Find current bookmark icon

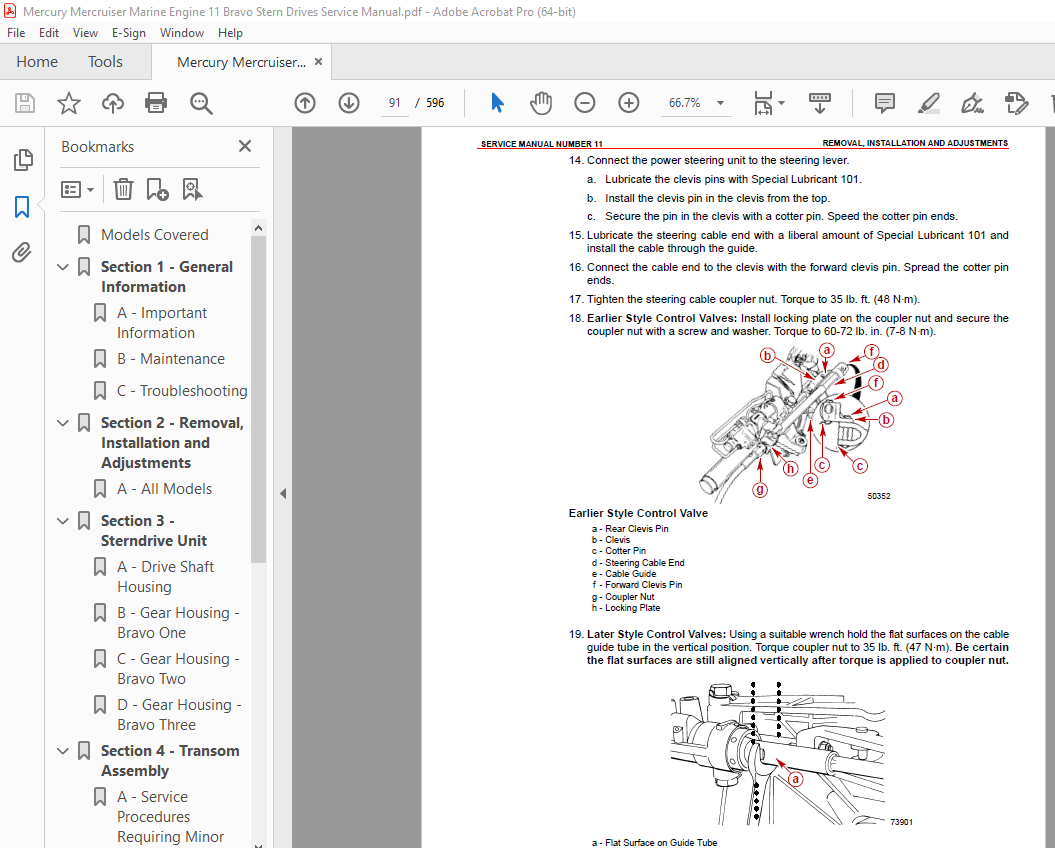click(192, 189)
